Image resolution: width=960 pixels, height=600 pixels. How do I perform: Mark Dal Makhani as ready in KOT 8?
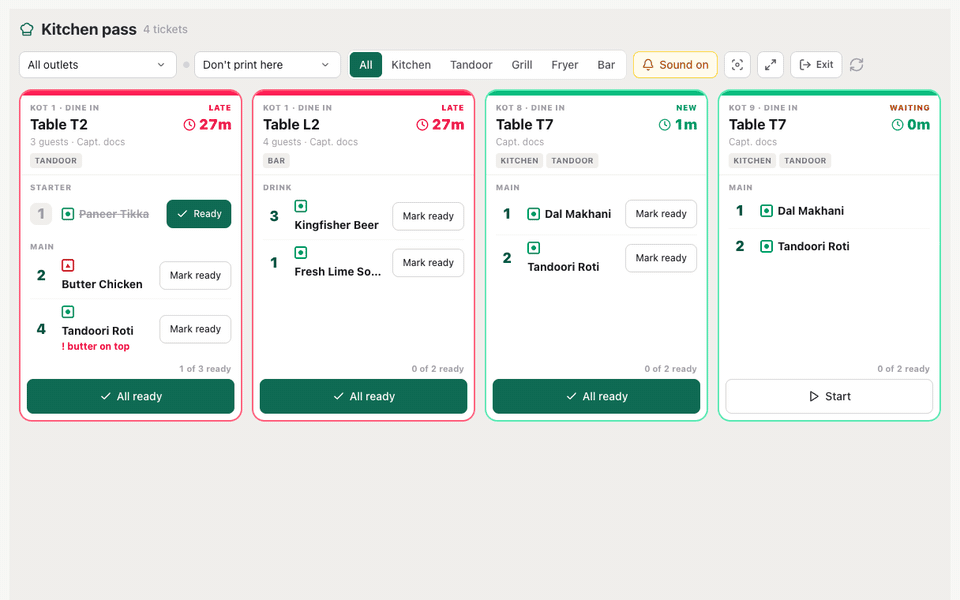coord(661,214)
